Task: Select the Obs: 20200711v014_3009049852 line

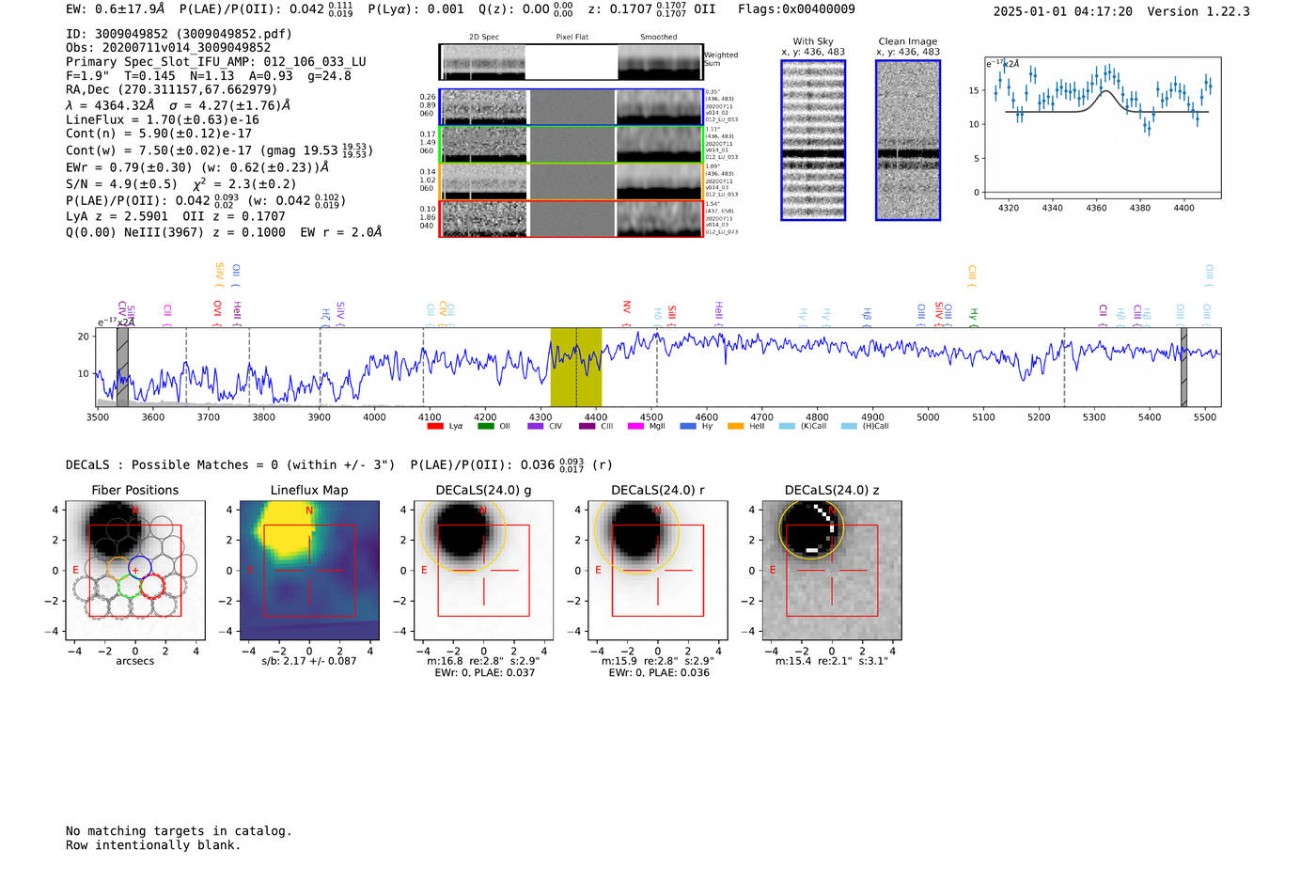Action: tap(168, 48)
